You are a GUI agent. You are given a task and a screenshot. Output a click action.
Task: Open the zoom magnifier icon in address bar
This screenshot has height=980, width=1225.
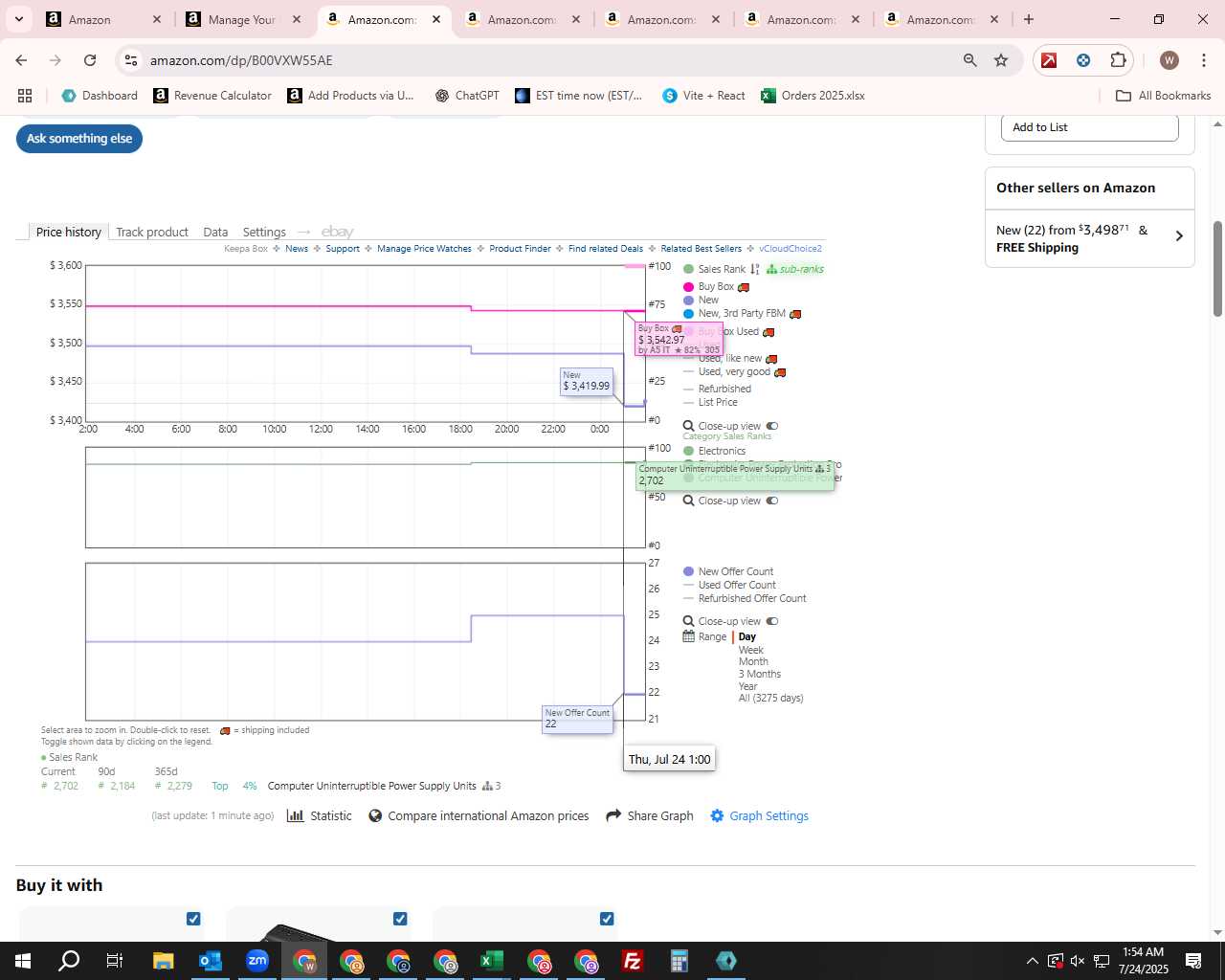[x=970, y=60]
